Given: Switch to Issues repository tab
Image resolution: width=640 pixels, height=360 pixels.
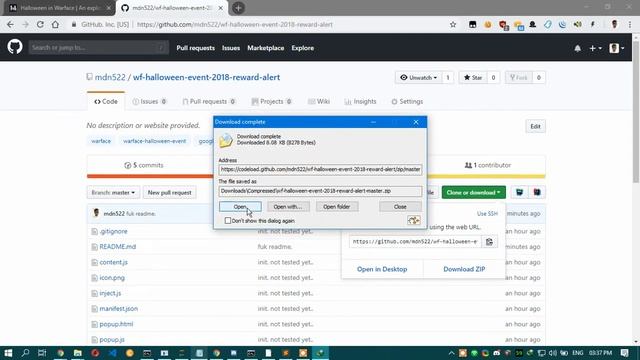Looking at the screenshot, I should [149, 101].
